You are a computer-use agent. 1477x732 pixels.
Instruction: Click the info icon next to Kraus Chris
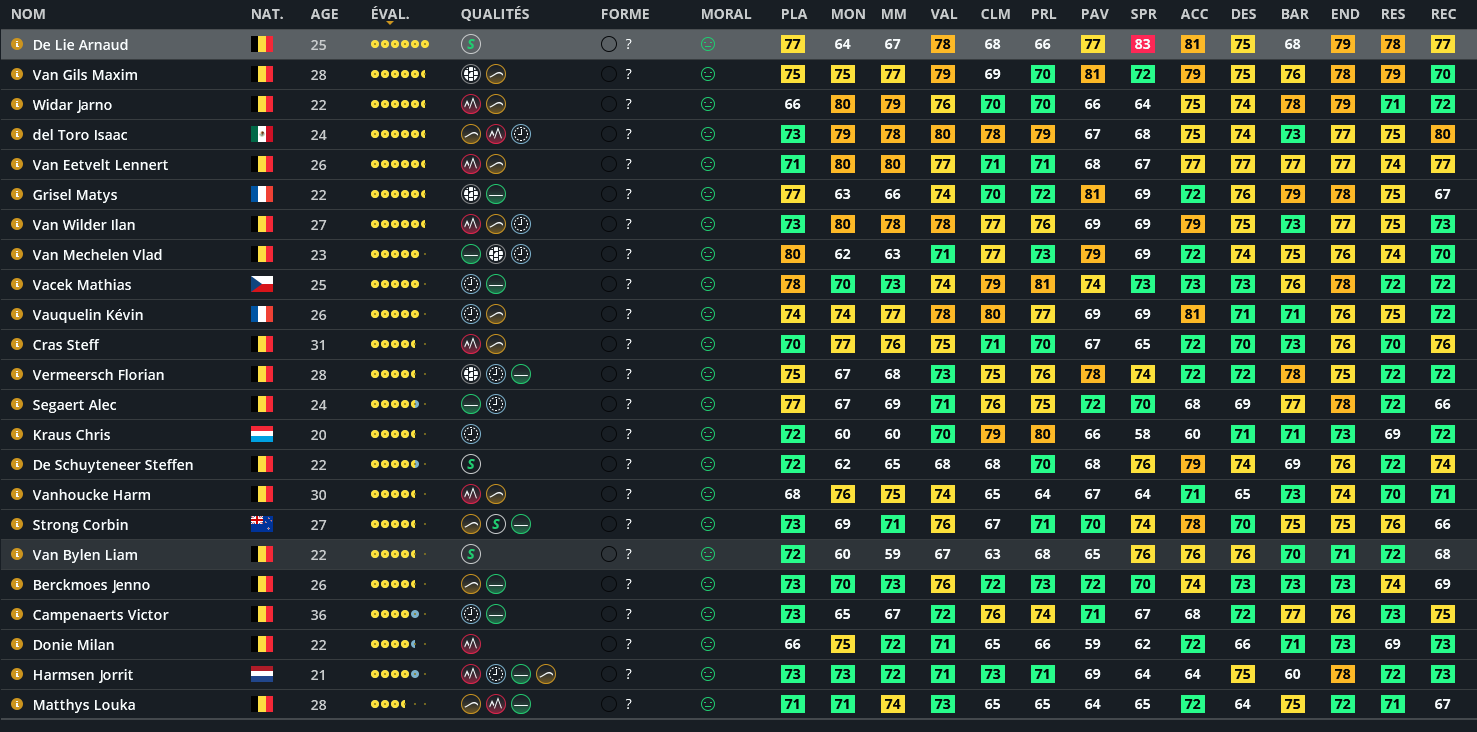(x=17, y=434)
